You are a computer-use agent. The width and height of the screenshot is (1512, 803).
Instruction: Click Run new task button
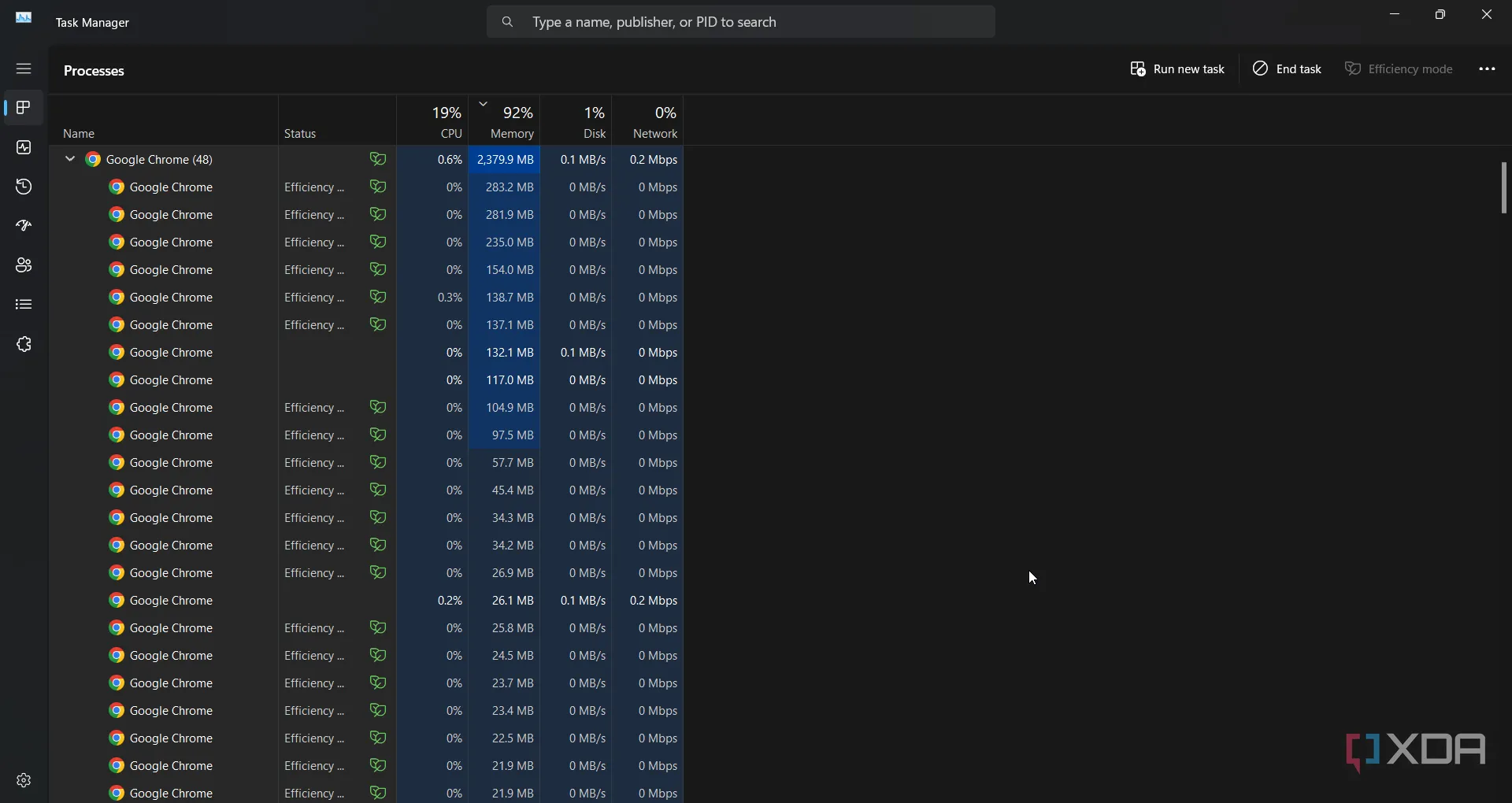1177,69
